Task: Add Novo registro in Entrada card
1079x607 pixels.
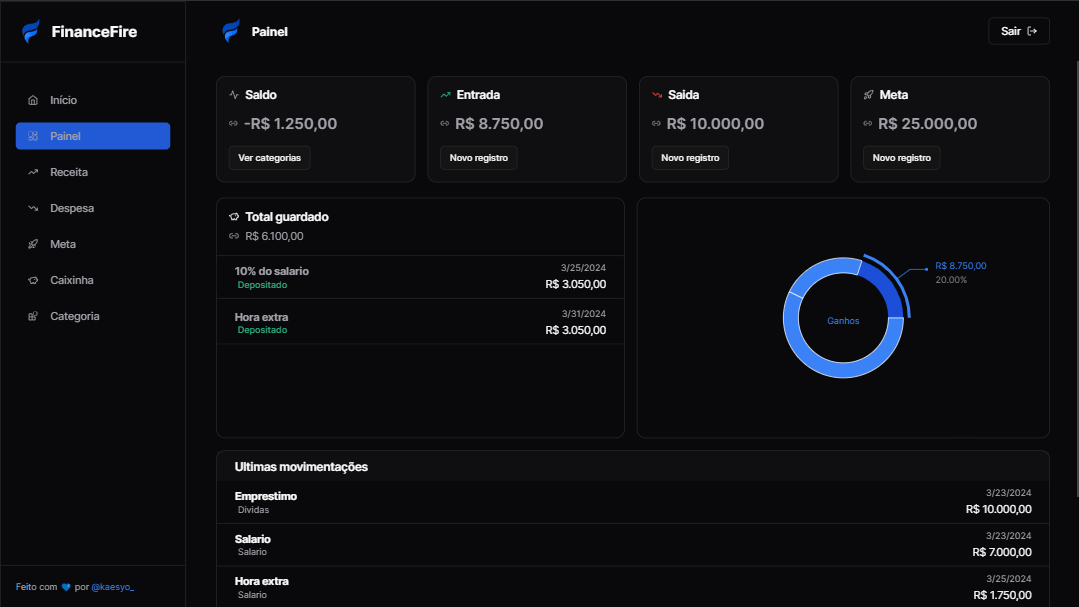Action: tap(478, 158)
